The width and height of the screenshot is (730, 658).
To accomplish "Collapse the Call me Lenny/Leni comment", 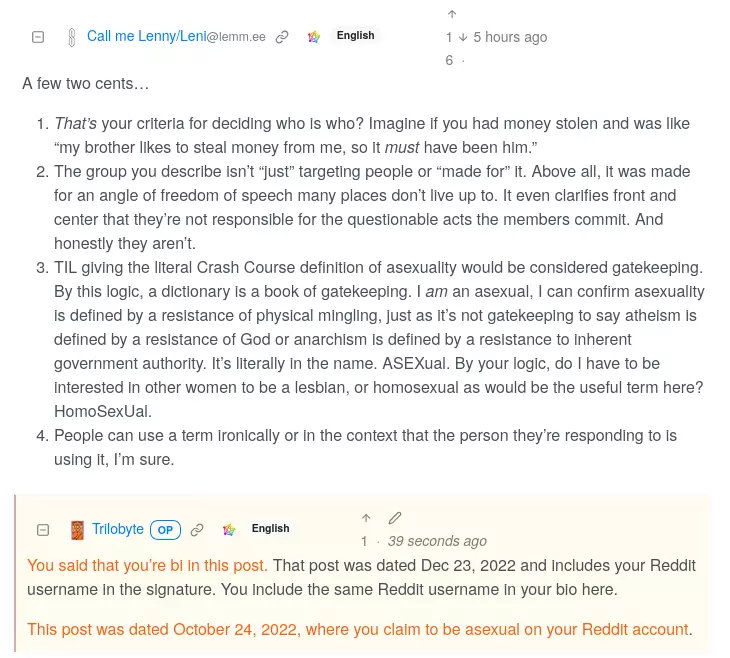I will (38, 37).
